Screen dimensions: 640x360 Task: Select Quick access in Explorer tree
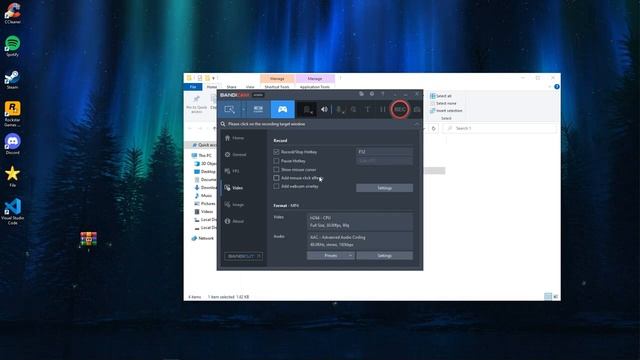coord(204,145)
